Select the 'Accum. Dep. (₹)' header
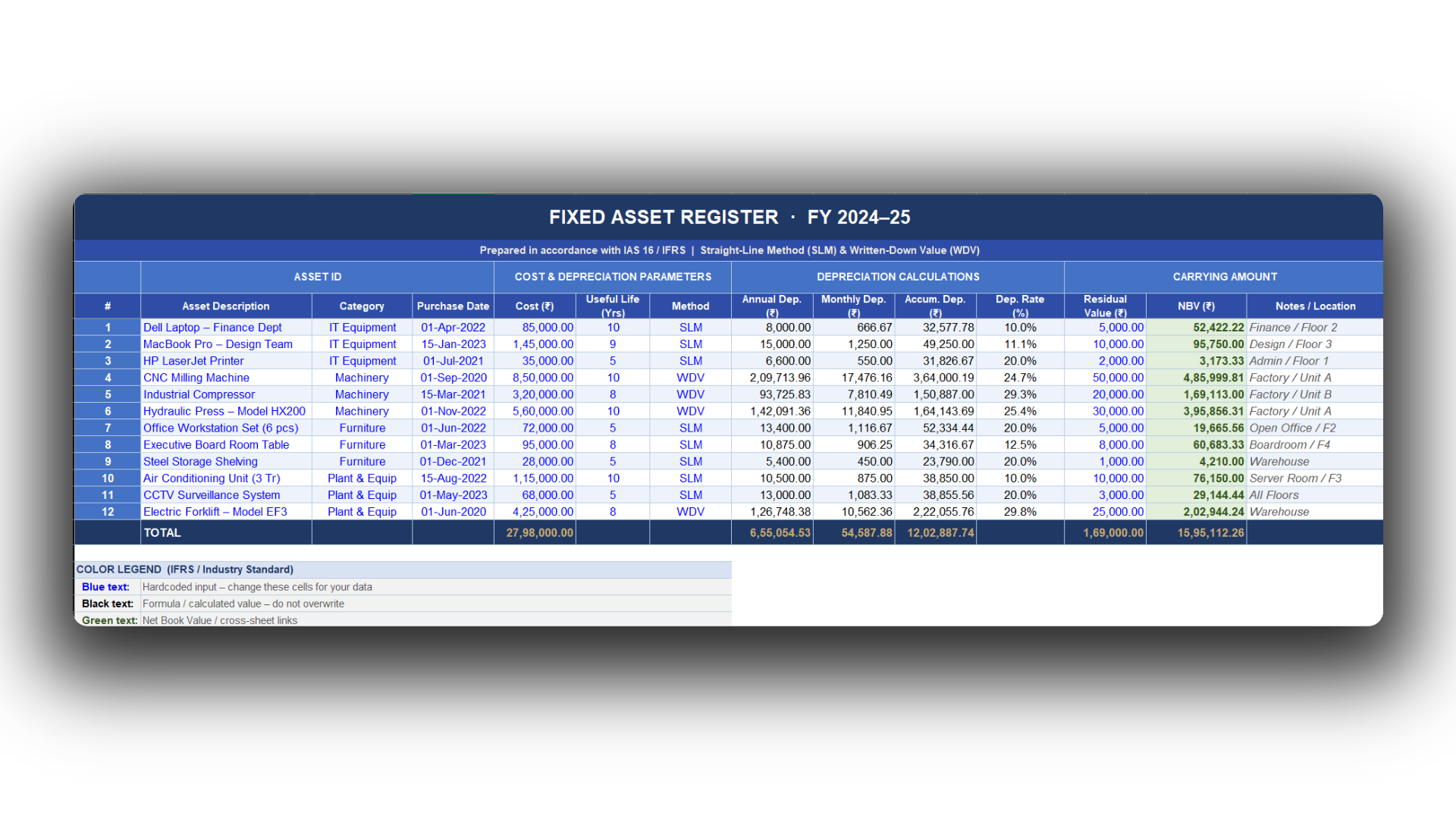 coord(935,306)
